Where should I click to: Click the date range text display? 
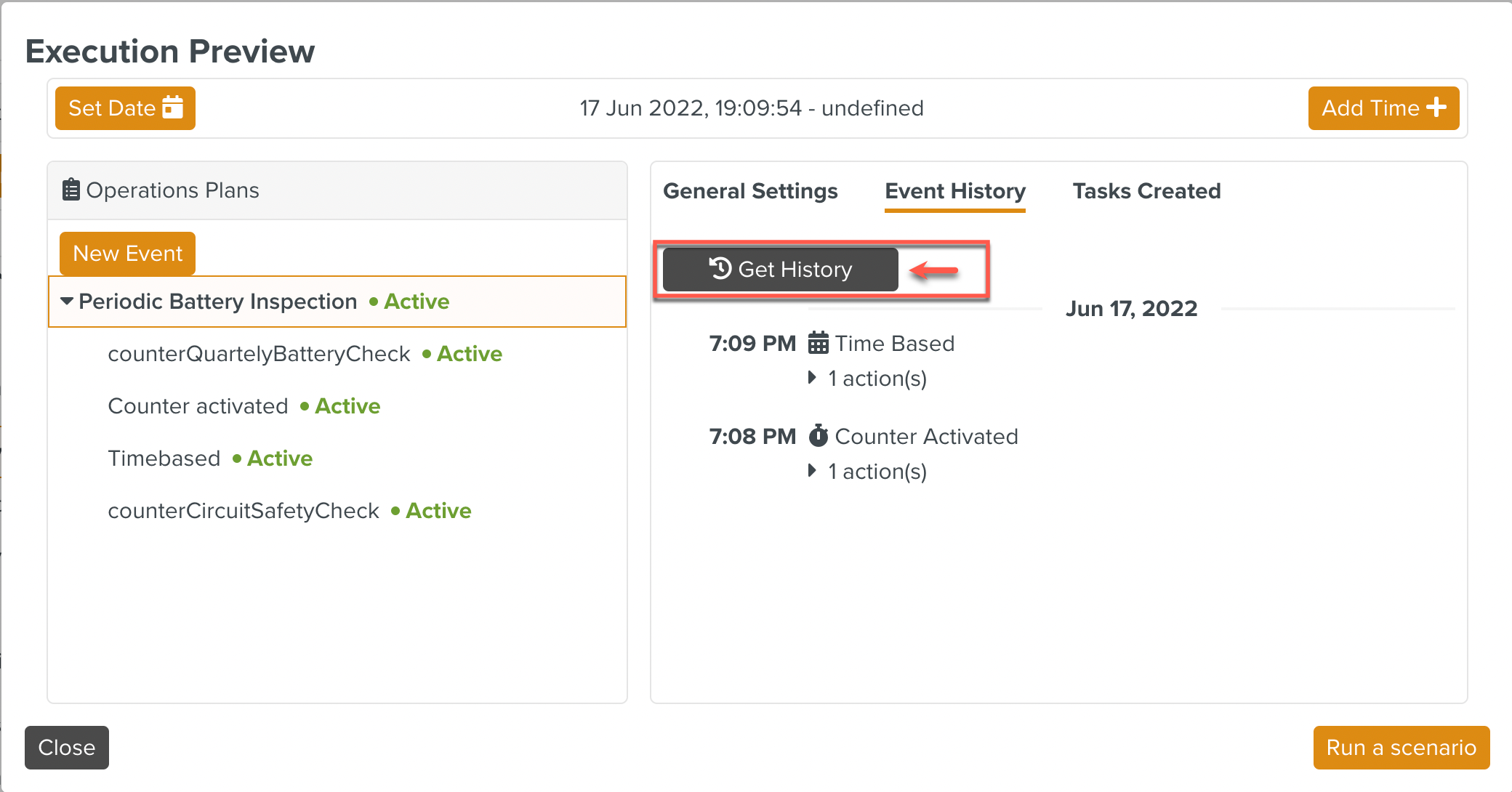coord(752,108)
